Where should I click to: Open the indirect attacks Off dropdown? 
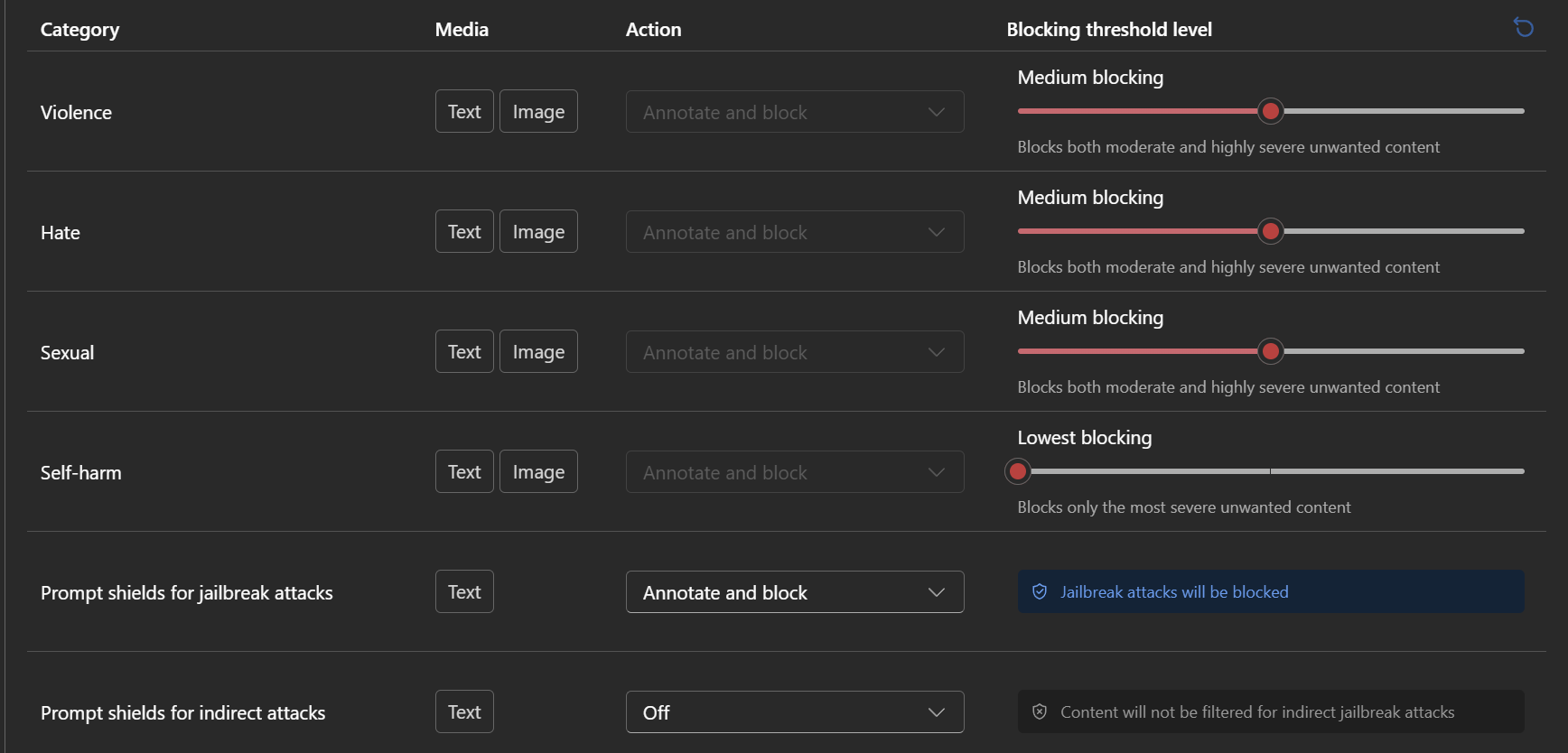[794, 712]
